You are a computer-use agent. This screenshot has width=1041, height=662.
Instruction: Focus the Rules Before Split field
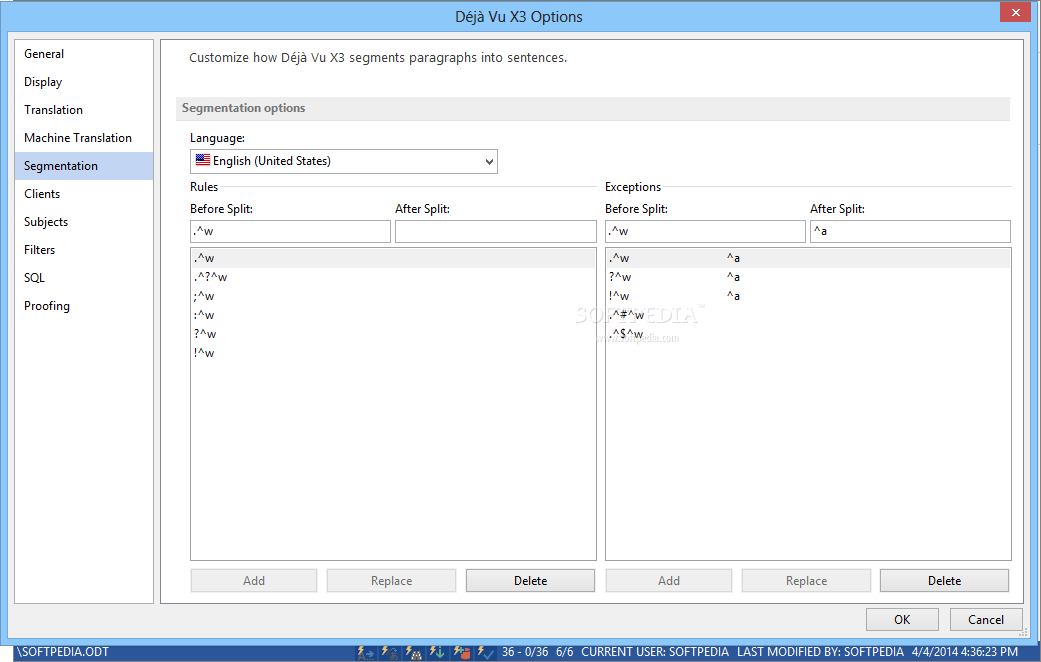(x=290, y=231)
